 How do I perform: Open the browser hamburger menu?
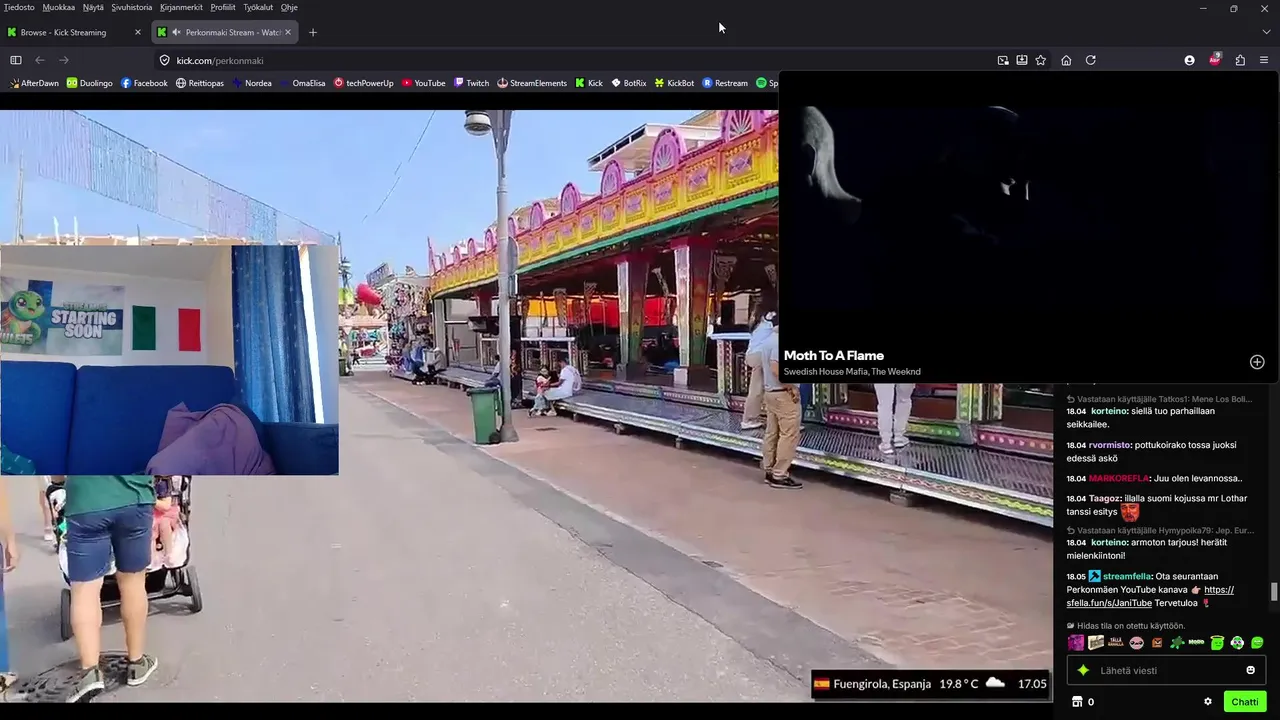(x=1264, y=60)
